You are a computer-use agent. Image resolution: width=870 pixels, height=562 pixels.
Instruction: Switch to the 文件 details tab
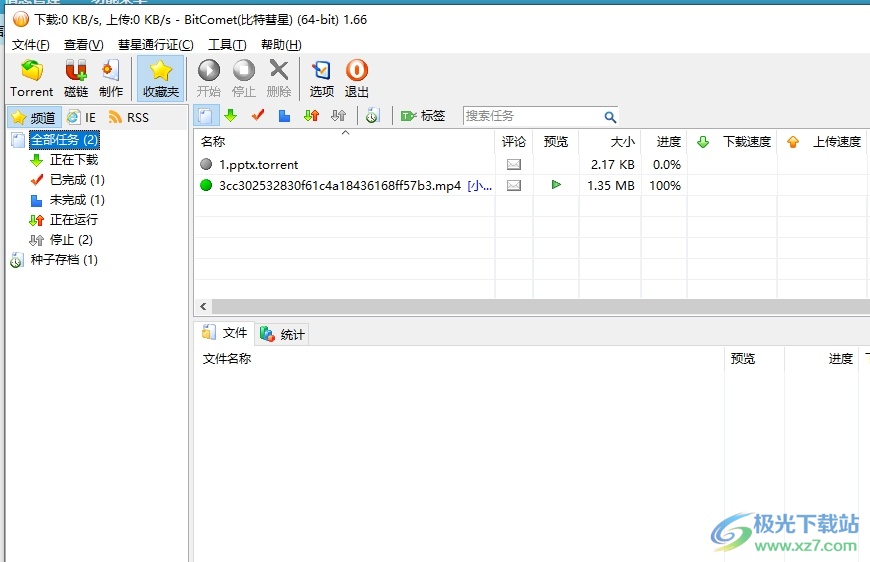(x=225, y=333)
